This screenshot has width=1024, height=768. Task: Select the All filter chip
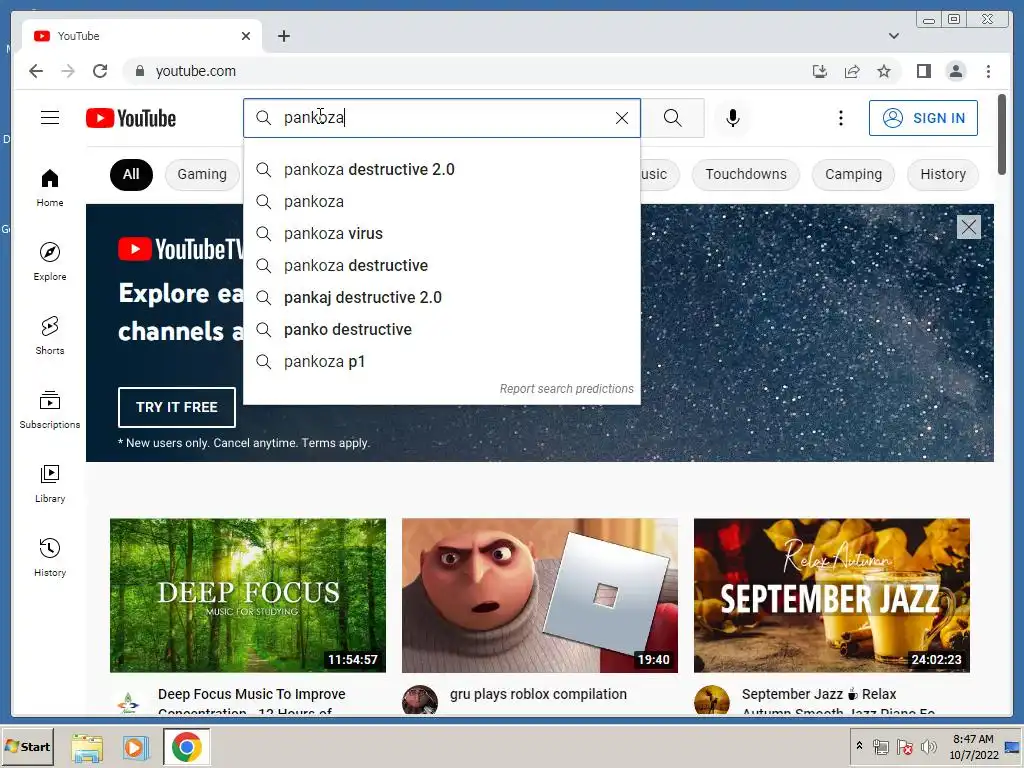pyautogui.click(x=131, y=174)
